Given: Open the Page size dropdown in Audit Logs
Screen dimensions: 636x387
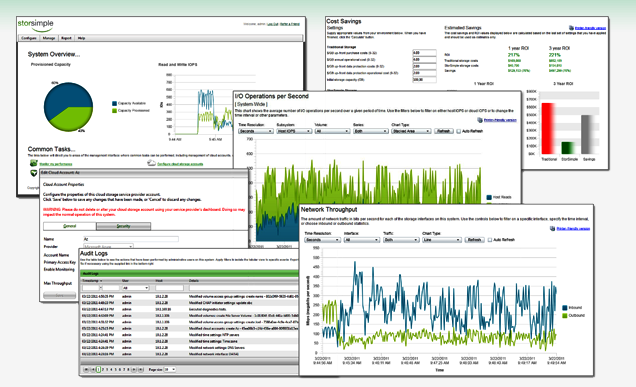Looking at the screenshot, I should coord(170,370).
